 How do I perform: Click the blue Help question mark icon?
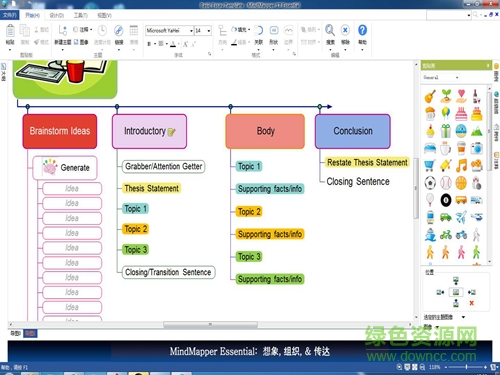point(362,30)
